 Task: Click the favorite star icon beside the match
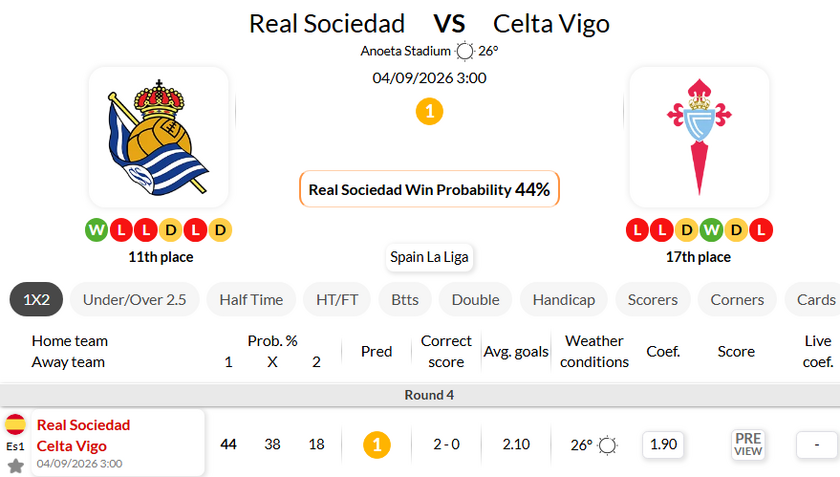[x=16, y=466]
